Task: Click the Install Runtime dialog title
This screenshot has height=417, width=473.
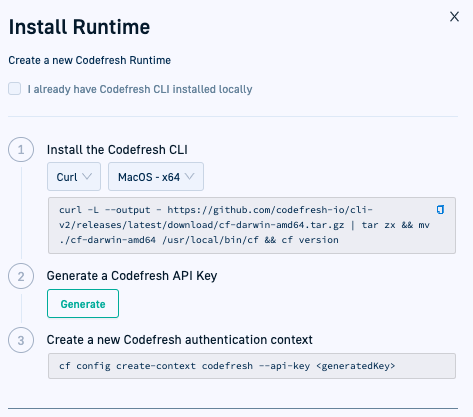Action: point(79,27)
